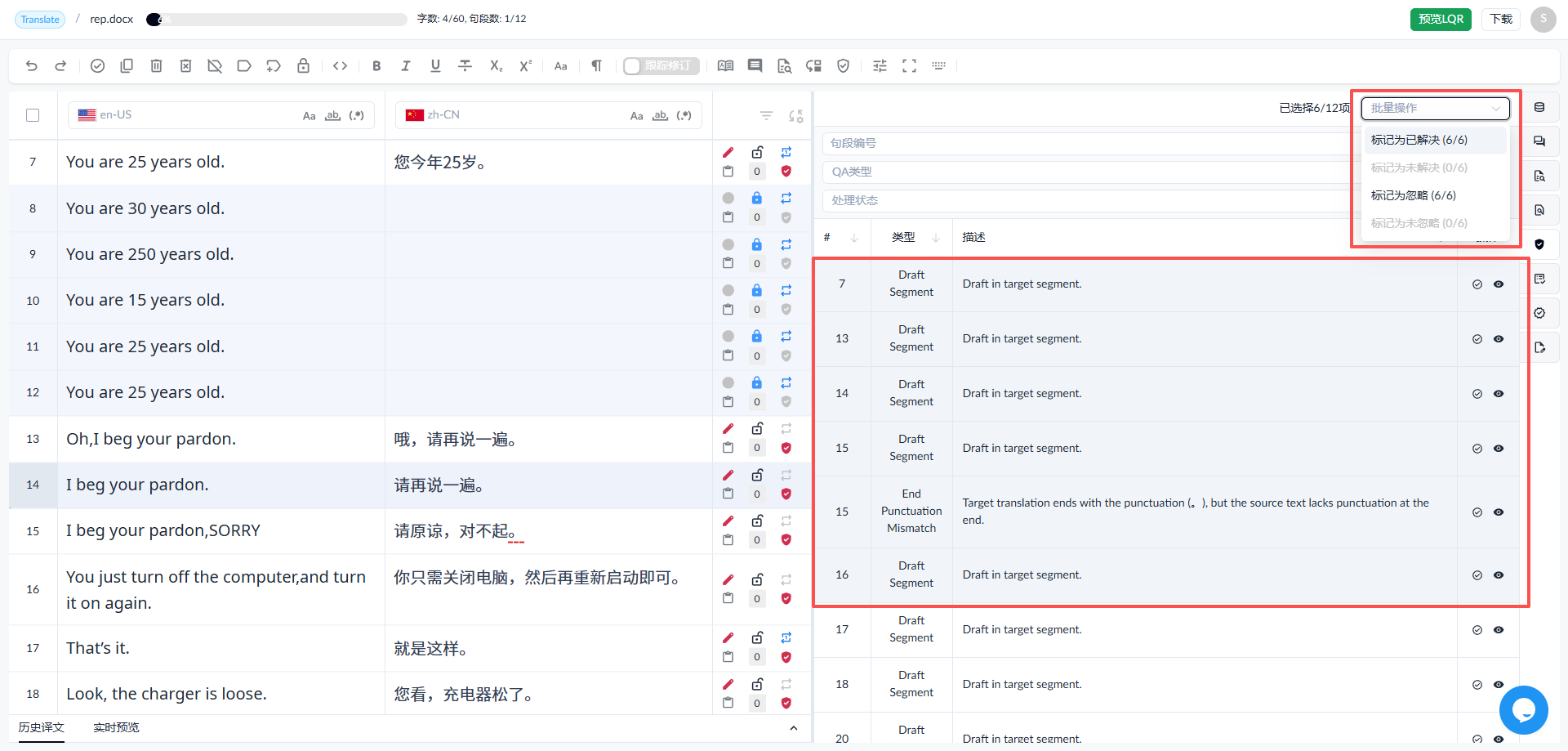This screenshot has width=1568, height=751.
Task: Toggle eye icon for End Punctuation Mismatch row
Action: (1499, 512)
